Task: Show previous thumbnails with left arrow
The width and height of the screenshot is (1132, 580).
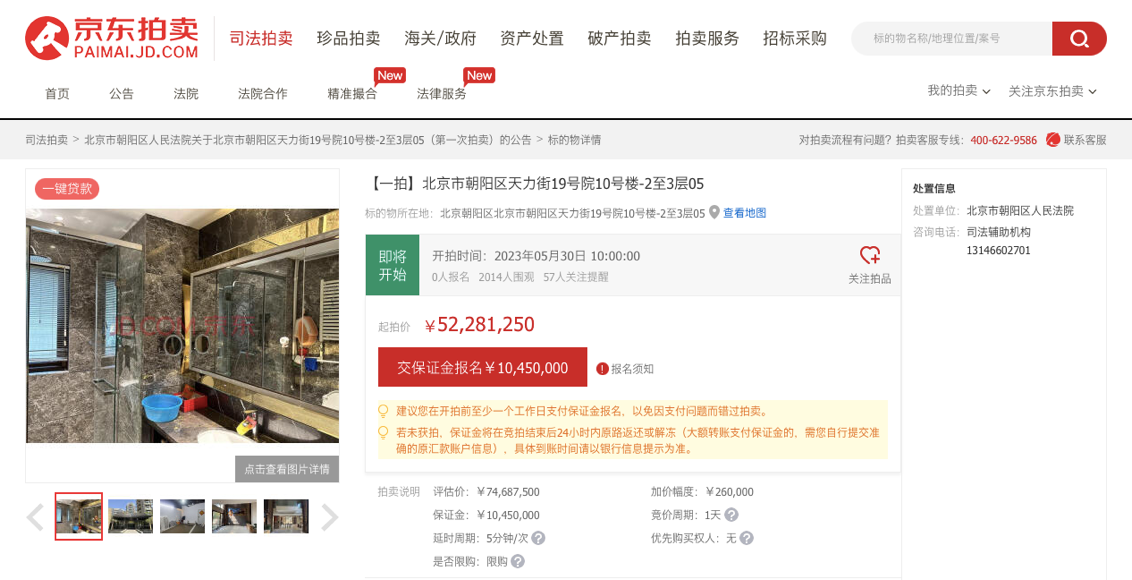Action: tap(35, 517)
